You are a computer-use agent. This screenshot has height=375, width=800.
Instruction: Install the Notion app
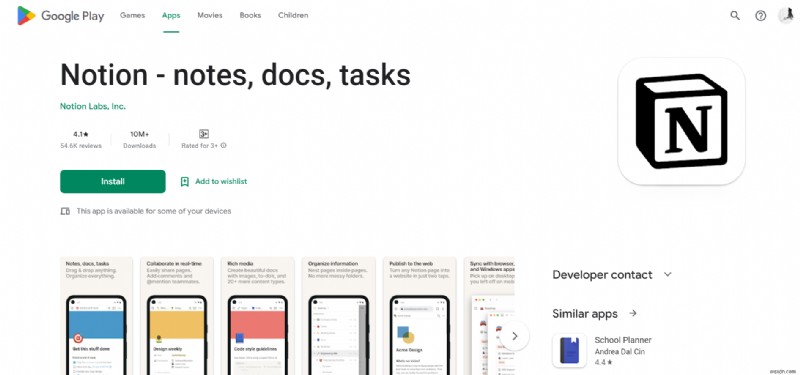(x=113, y=182)
